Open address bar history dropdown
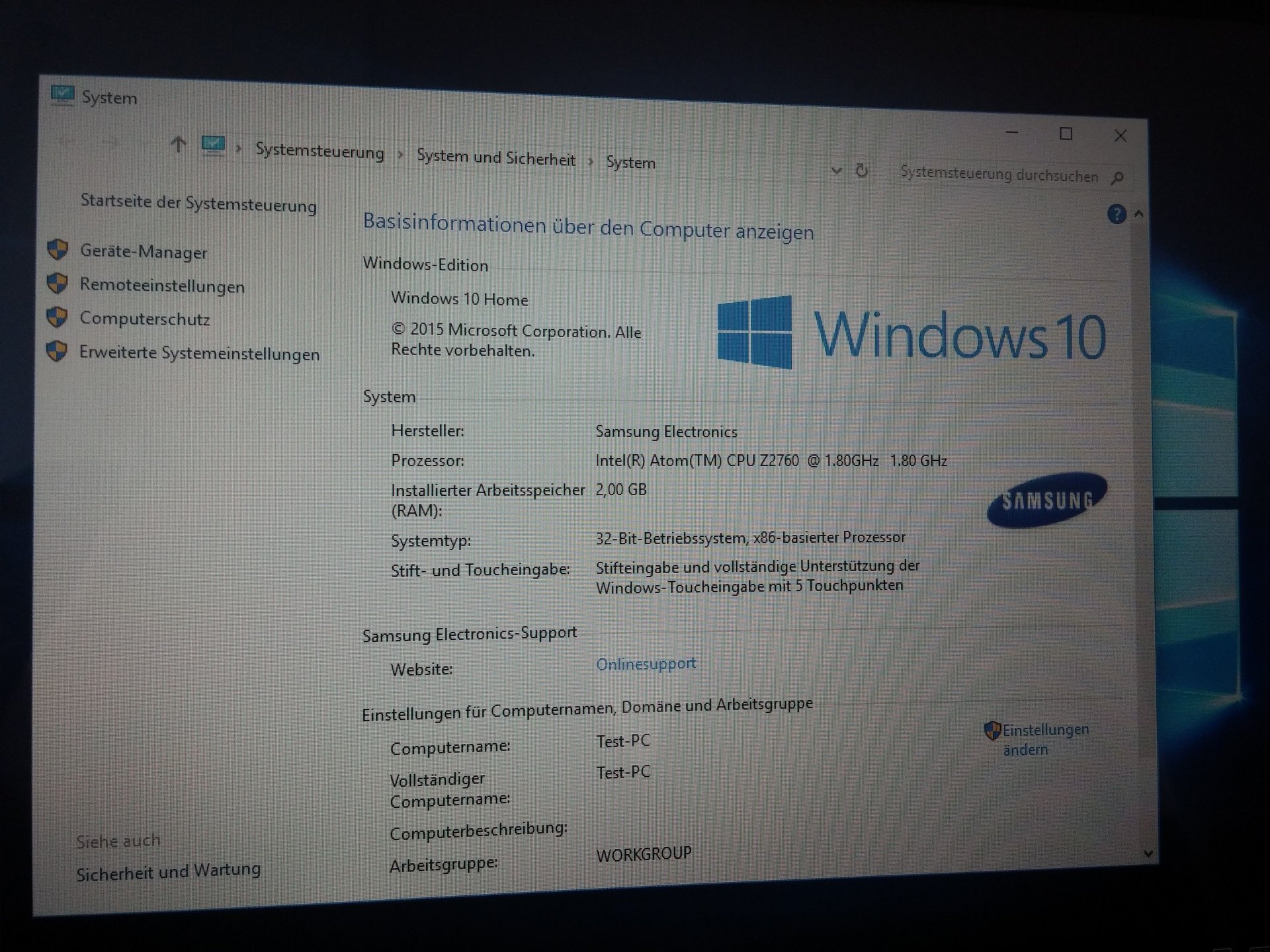 836,170
